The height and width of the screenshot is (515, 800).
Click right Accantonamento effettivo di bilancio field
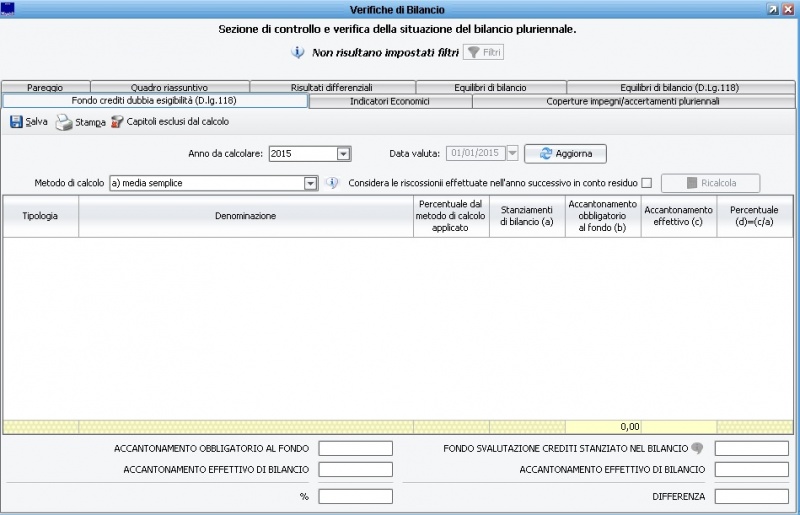coord(752,469)
